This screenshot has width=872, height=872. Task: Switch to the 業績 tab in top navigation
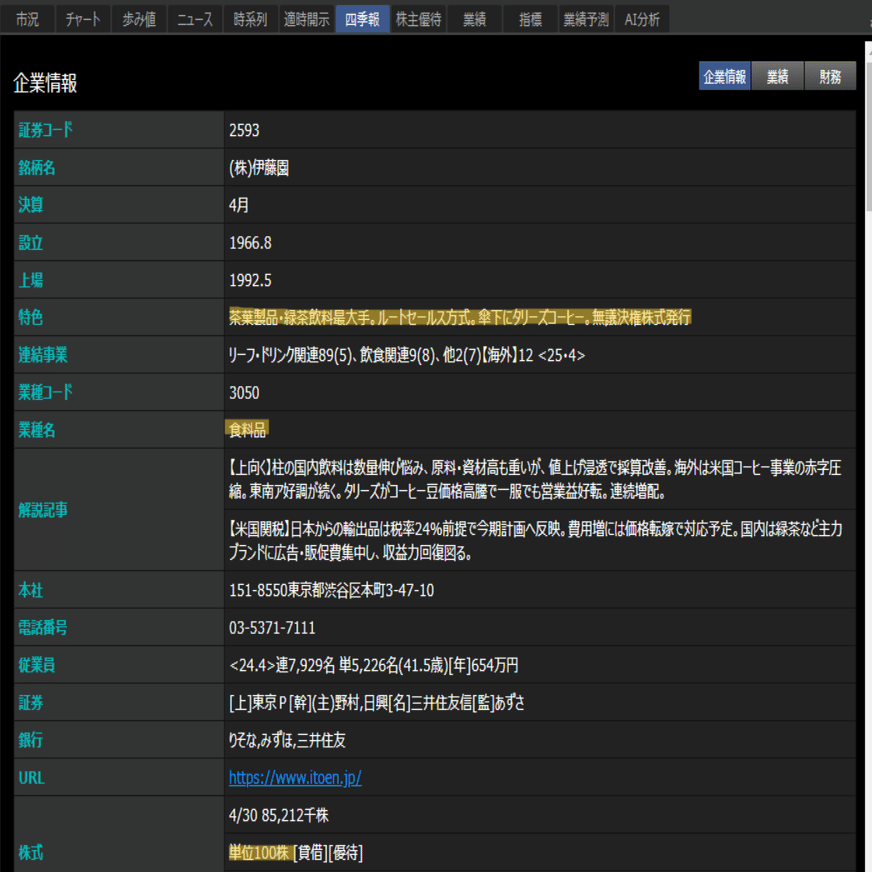point(472,17)
